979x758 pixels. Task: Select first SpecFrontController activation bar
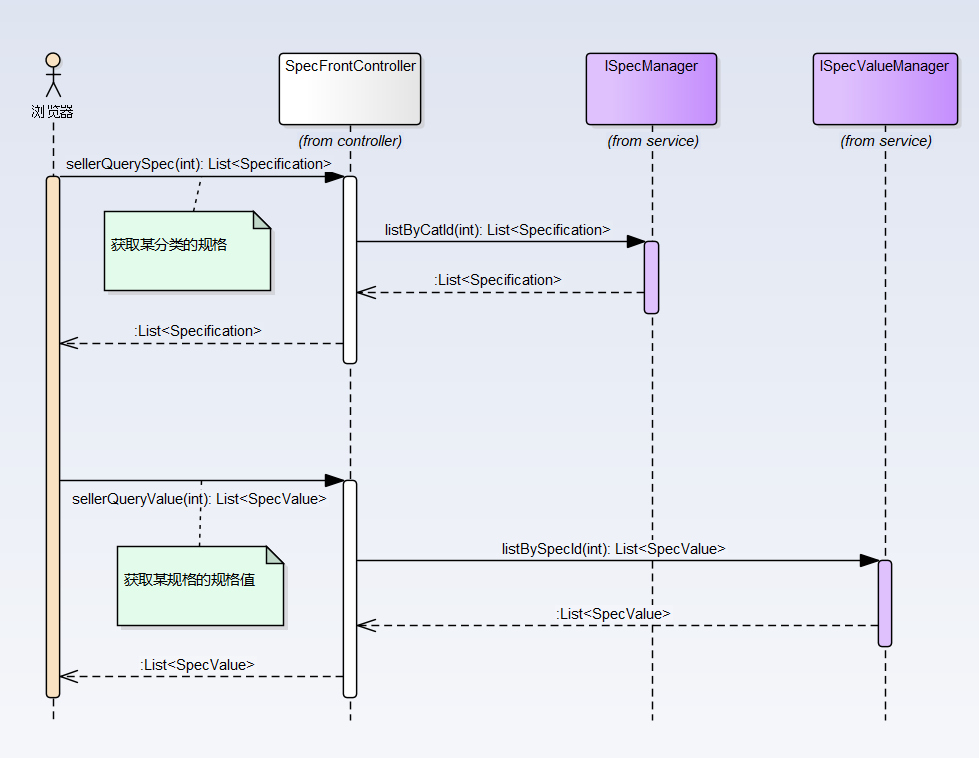point(350,270)
